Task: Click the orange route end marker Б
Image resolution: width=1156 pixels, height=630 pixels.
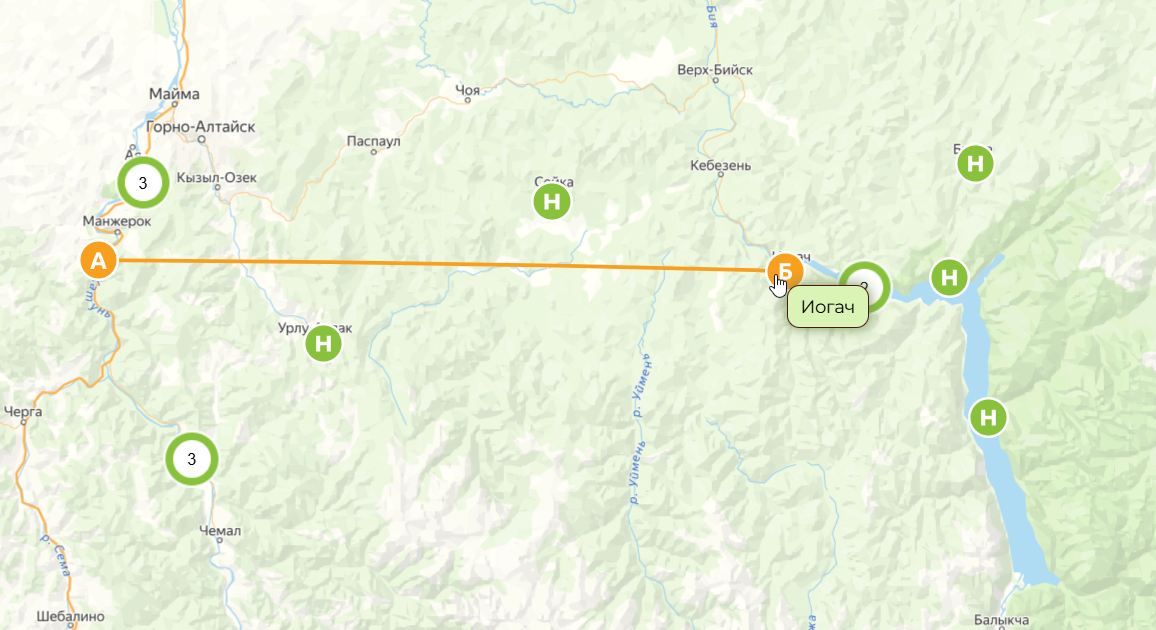Action: click(784, 271)
